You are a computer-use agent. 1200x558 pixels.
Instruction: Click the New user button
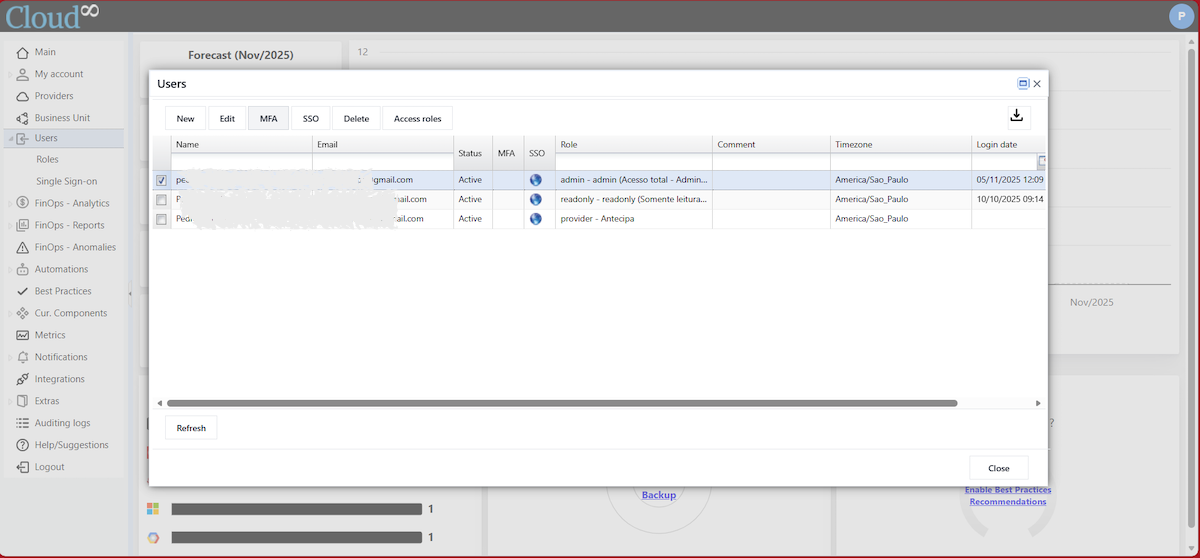(185, 118)
